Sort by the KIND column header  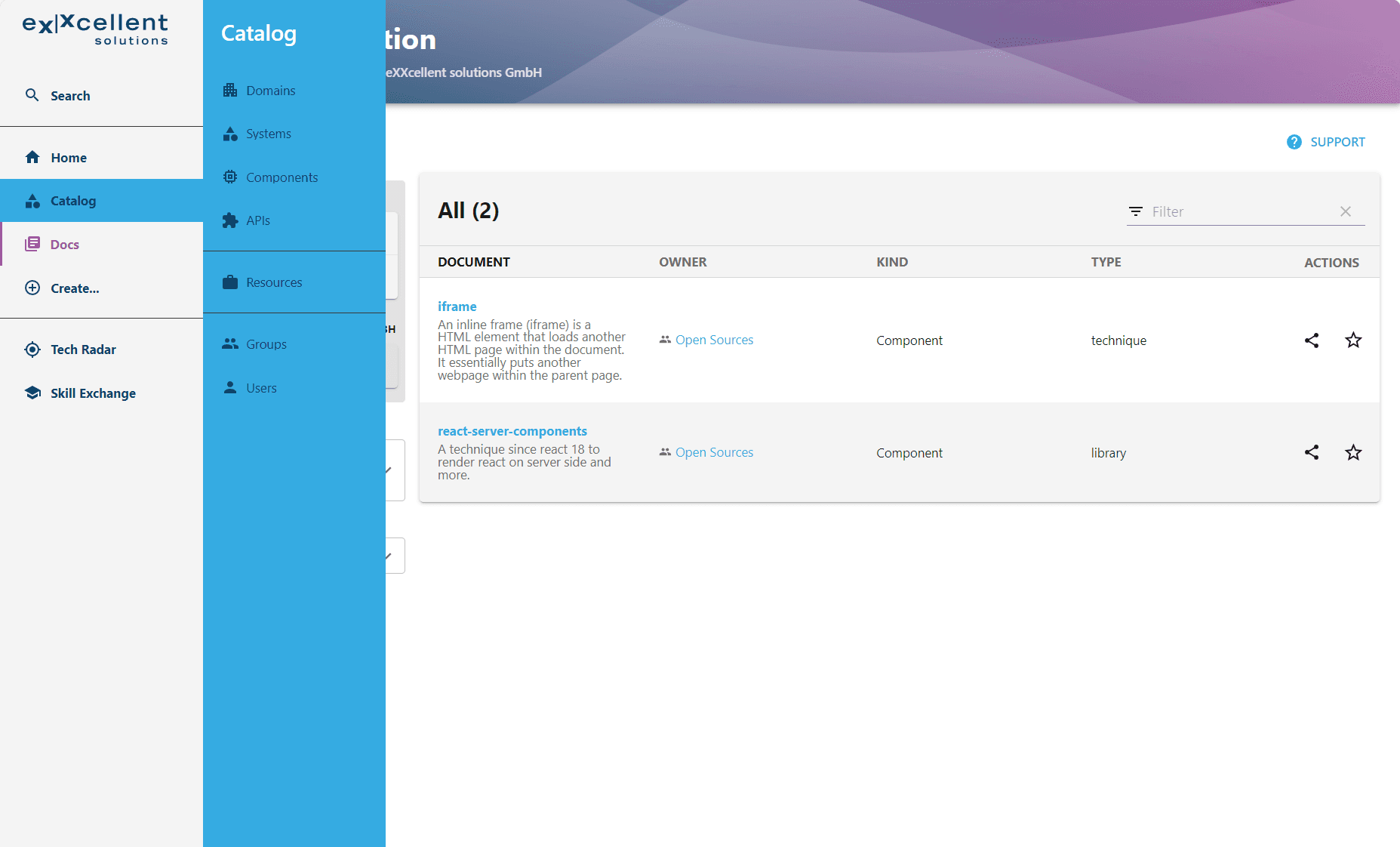892,262
